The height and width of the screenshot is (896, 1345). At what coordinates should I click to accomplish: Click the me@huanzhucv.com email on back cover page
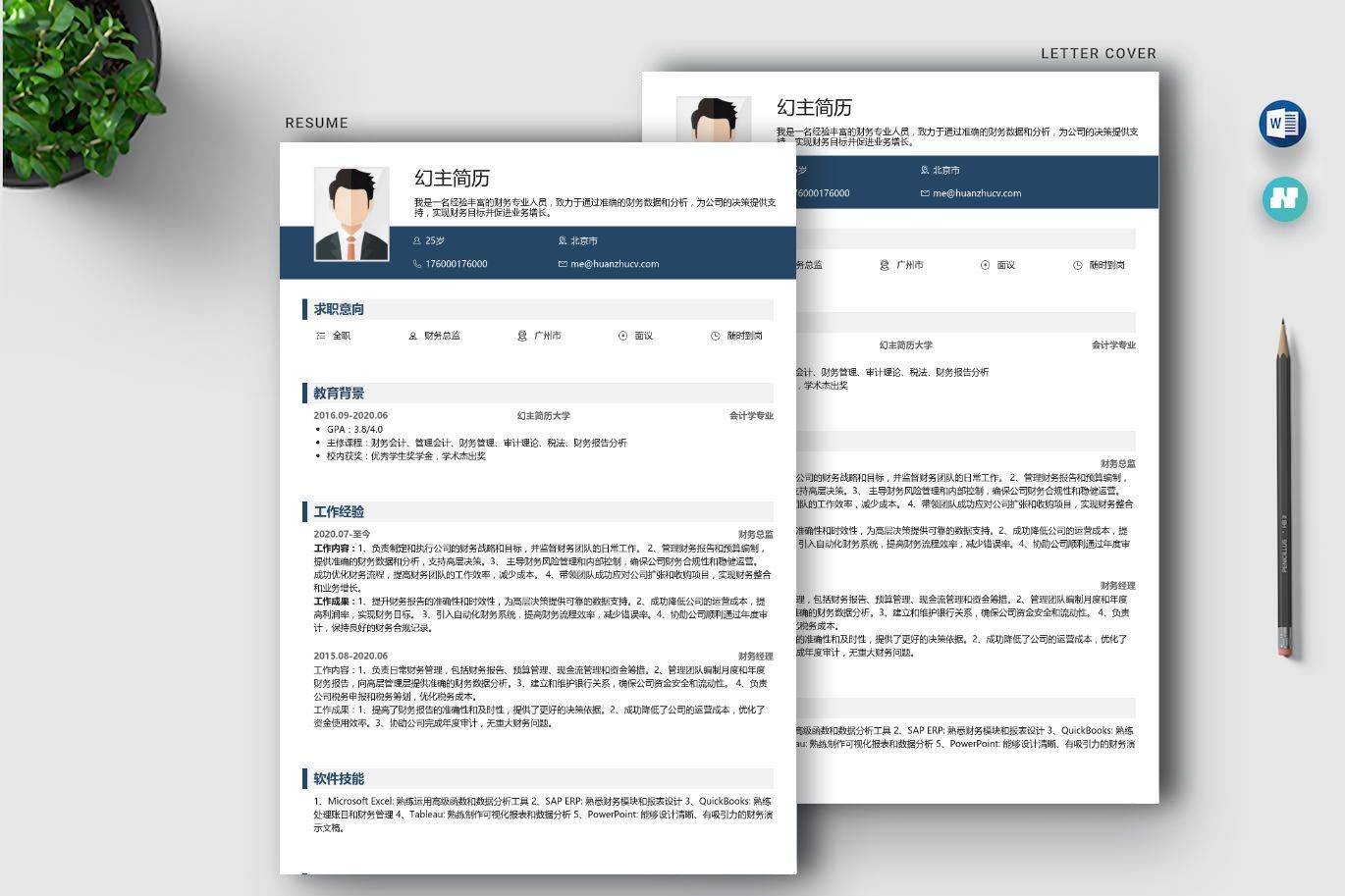point(977,193)
